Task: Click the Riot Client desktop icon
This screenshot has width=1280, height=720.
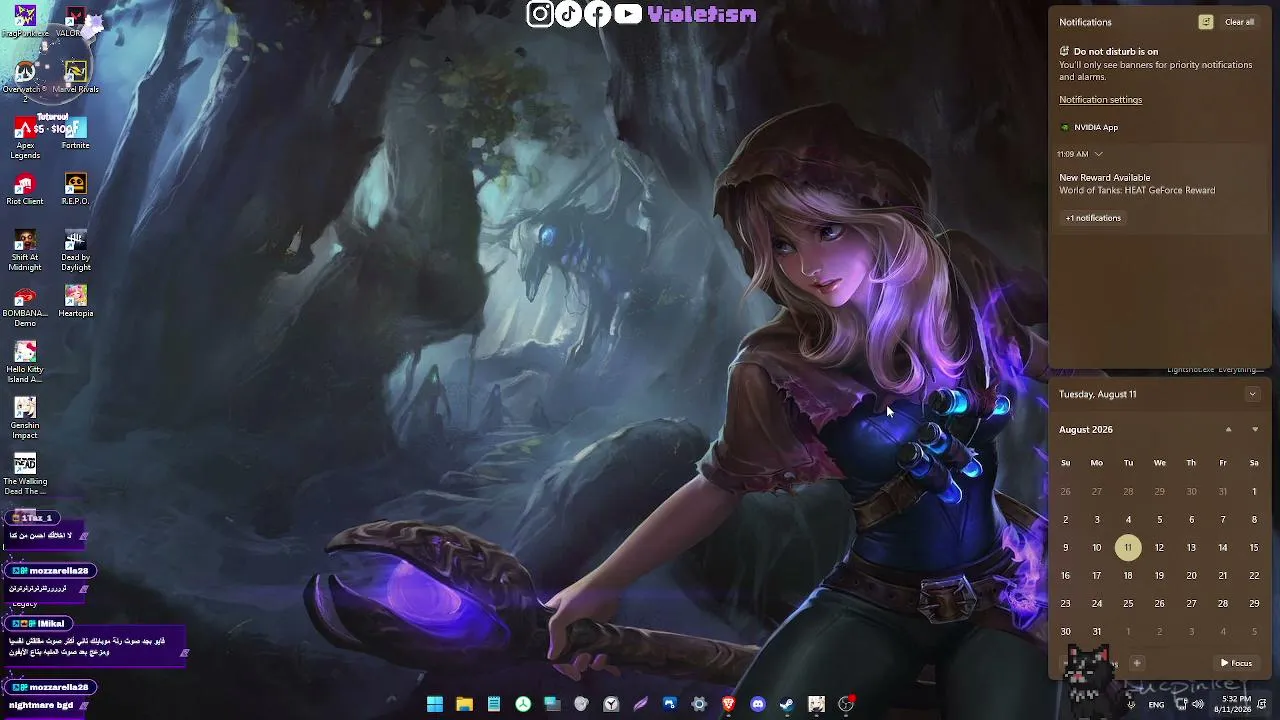Action: [25, 189]
